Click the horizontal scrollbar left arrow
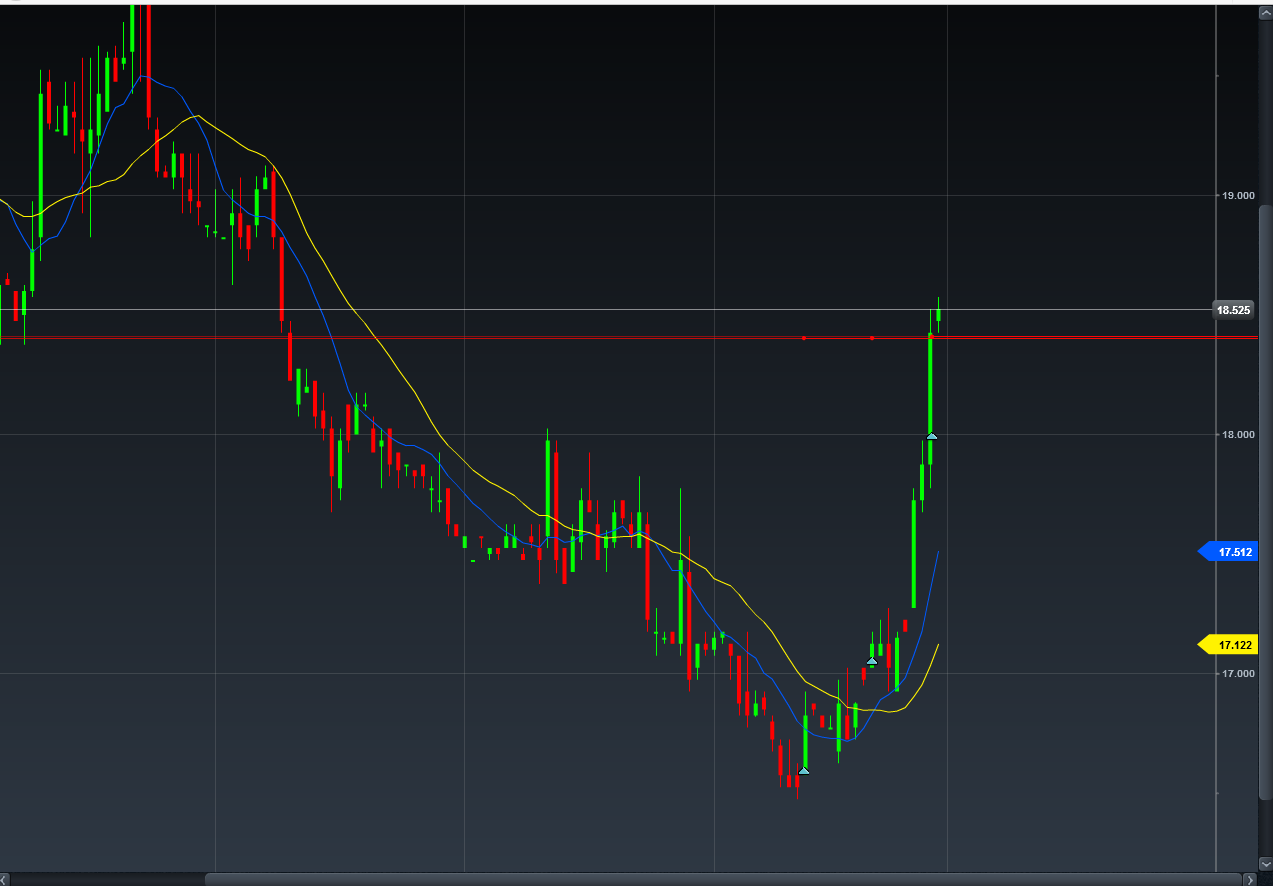 click(5, 879)
